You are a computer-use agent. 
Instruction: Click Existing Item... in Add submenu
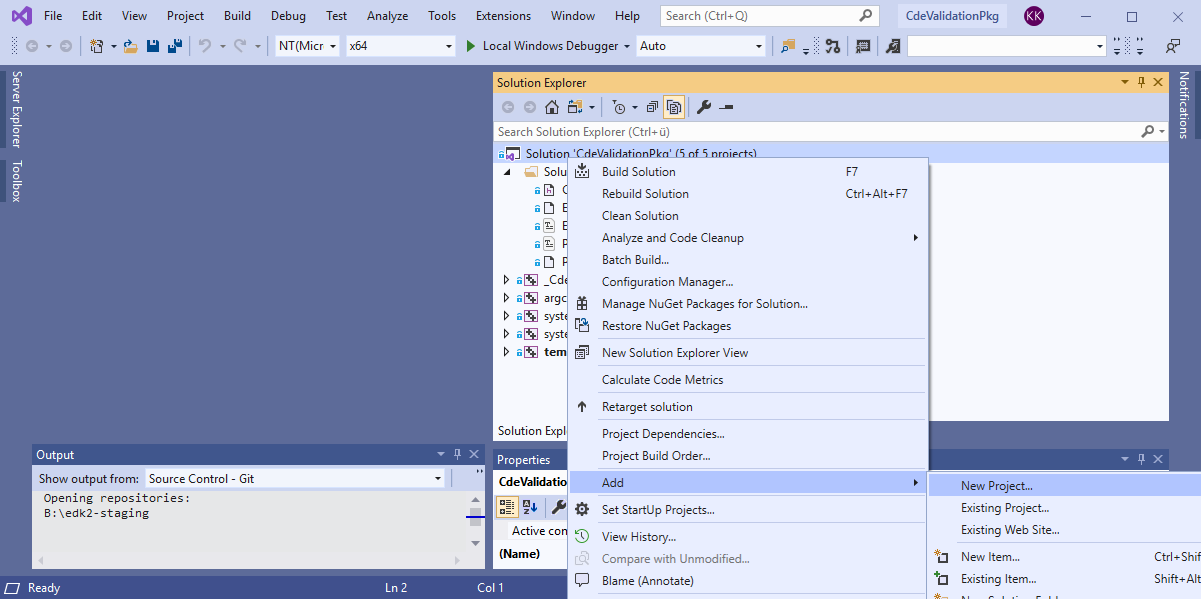(1065, 578)
